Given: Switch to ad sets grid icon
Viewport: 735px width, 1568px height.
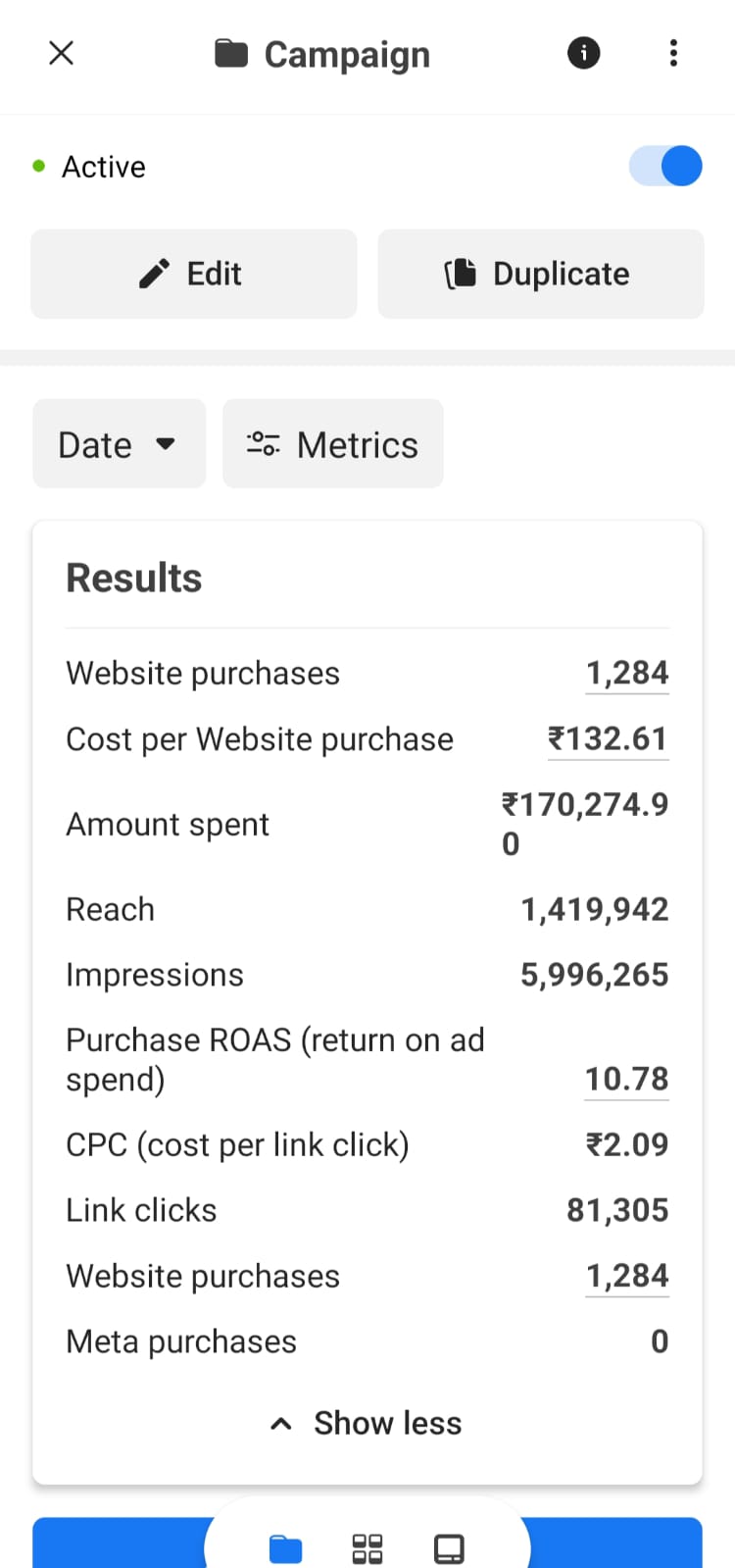Looking at the screenshot, I should (x=367, y=1548).
